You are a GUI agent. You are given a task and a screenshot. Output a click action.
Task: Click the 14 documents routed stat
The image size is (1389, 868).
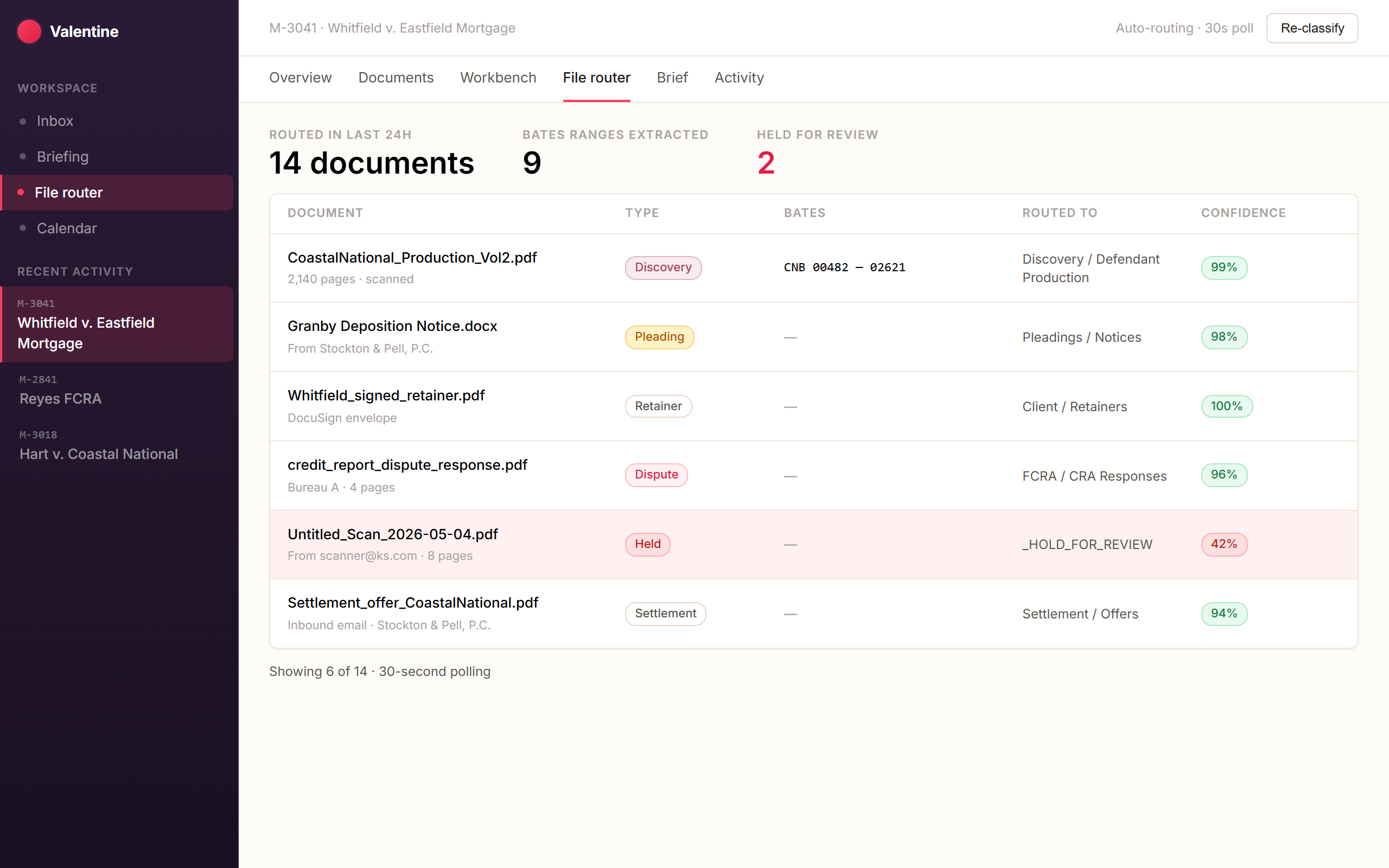tap(372, 163)
